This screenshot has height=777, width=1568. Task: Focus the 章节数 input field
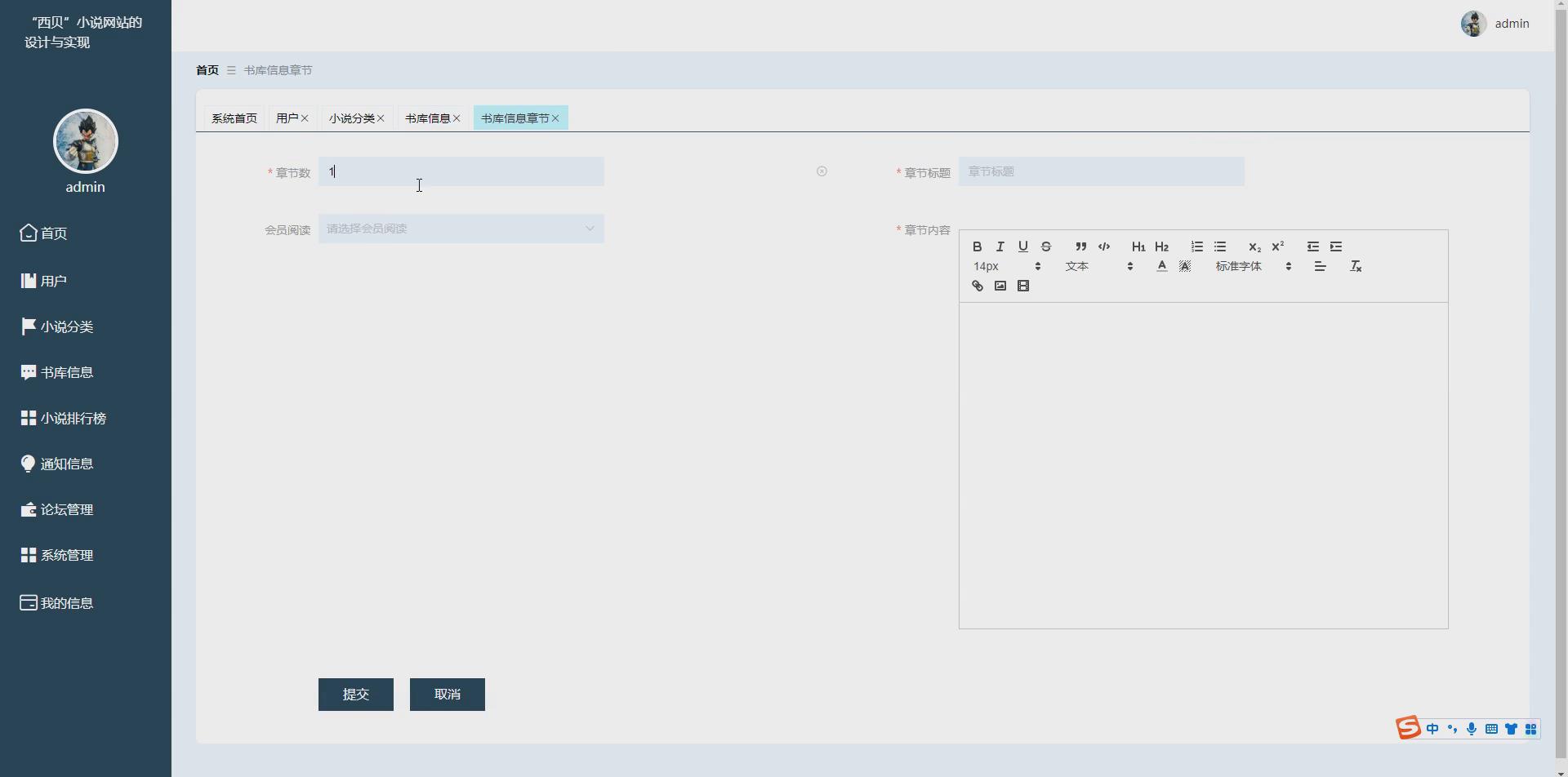tap(461, 171)
